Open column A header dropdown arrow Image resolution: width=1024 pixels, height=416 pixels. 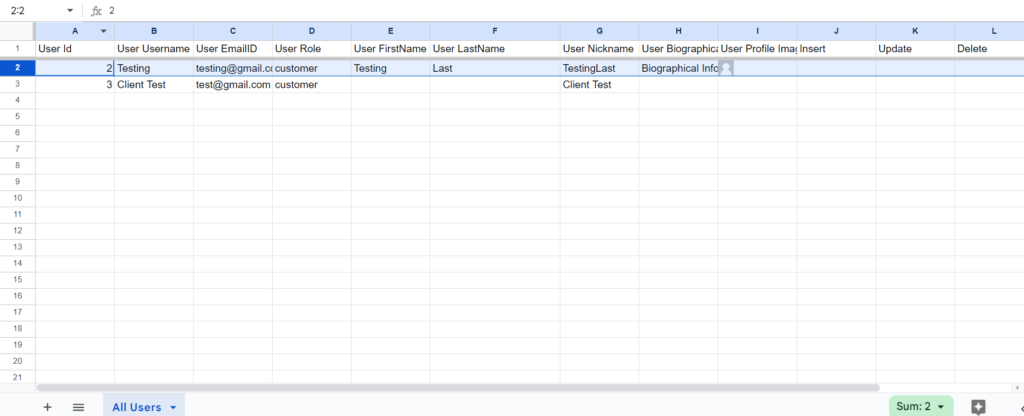103,31
